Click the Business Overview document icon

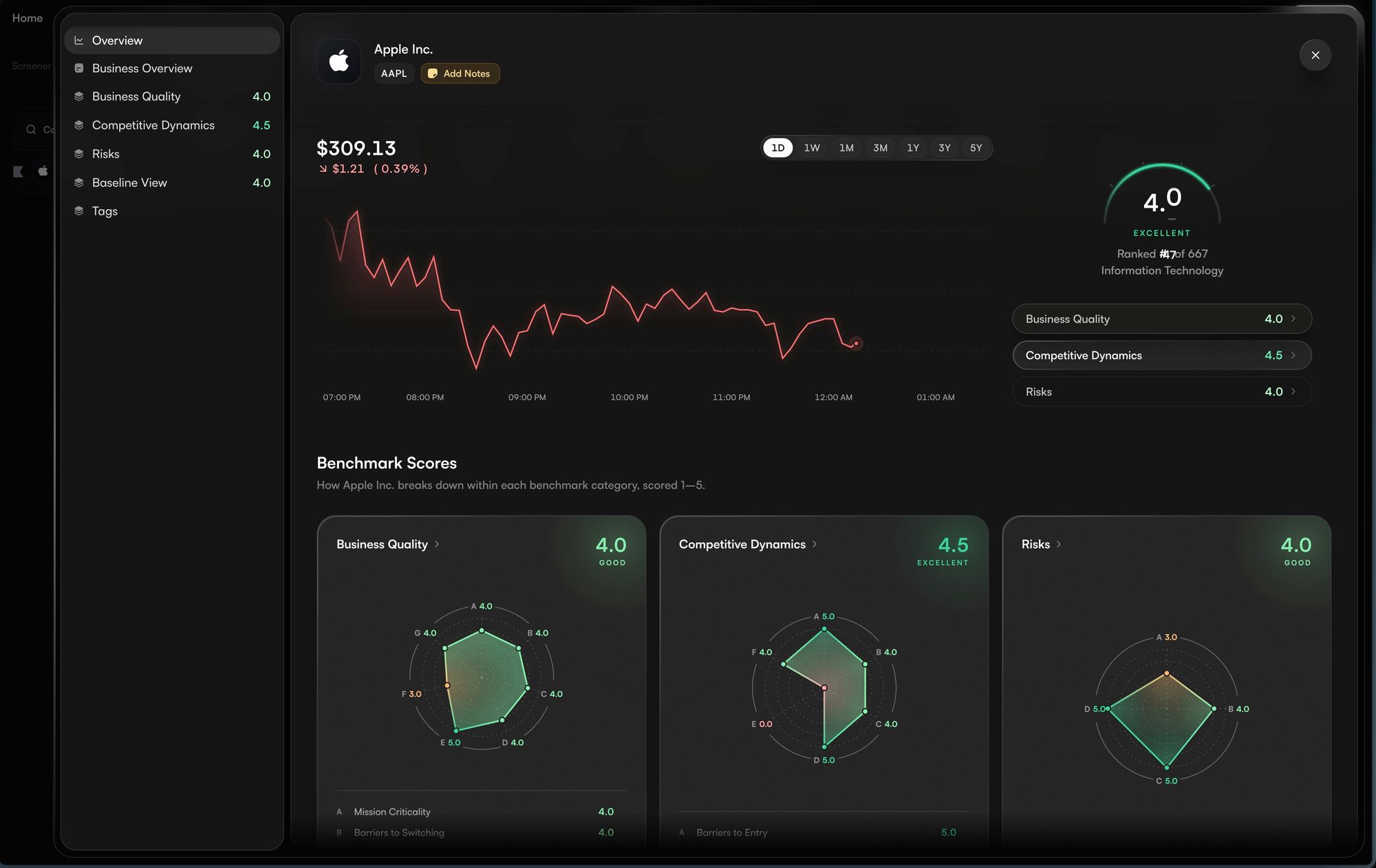[x=79, y=69]
